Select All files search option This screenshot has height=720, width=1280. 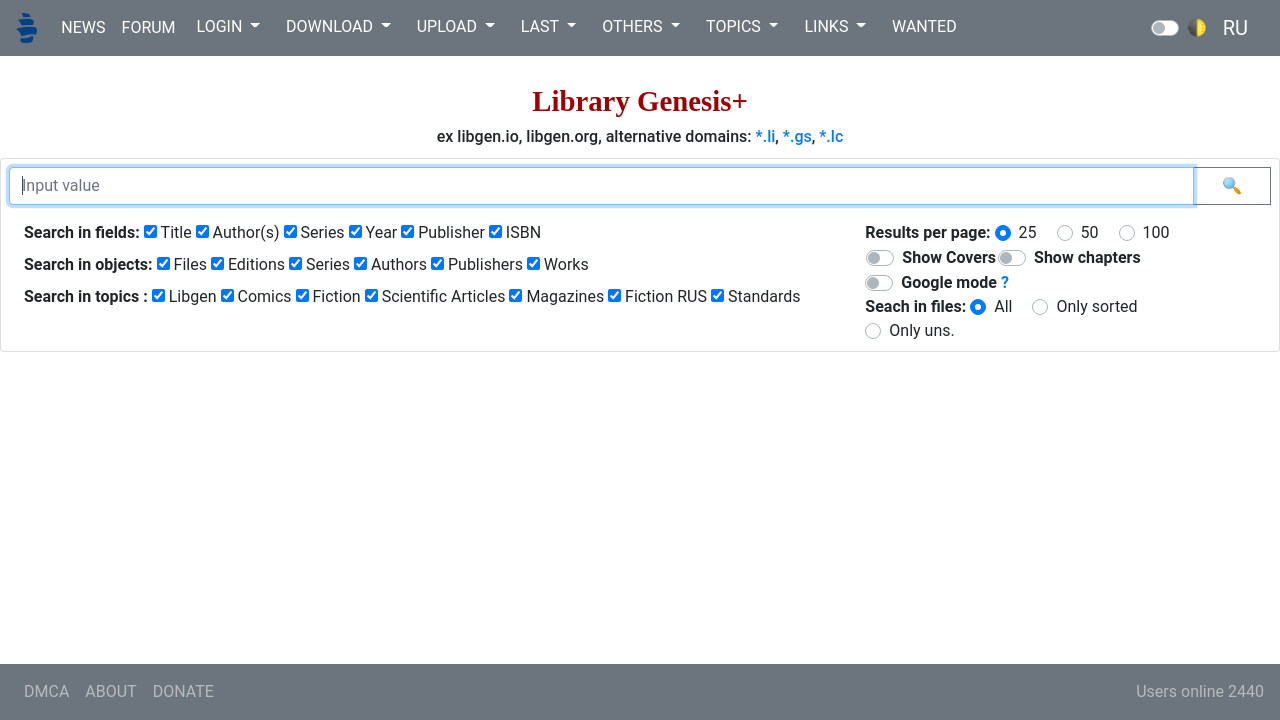tap(978, 307)
